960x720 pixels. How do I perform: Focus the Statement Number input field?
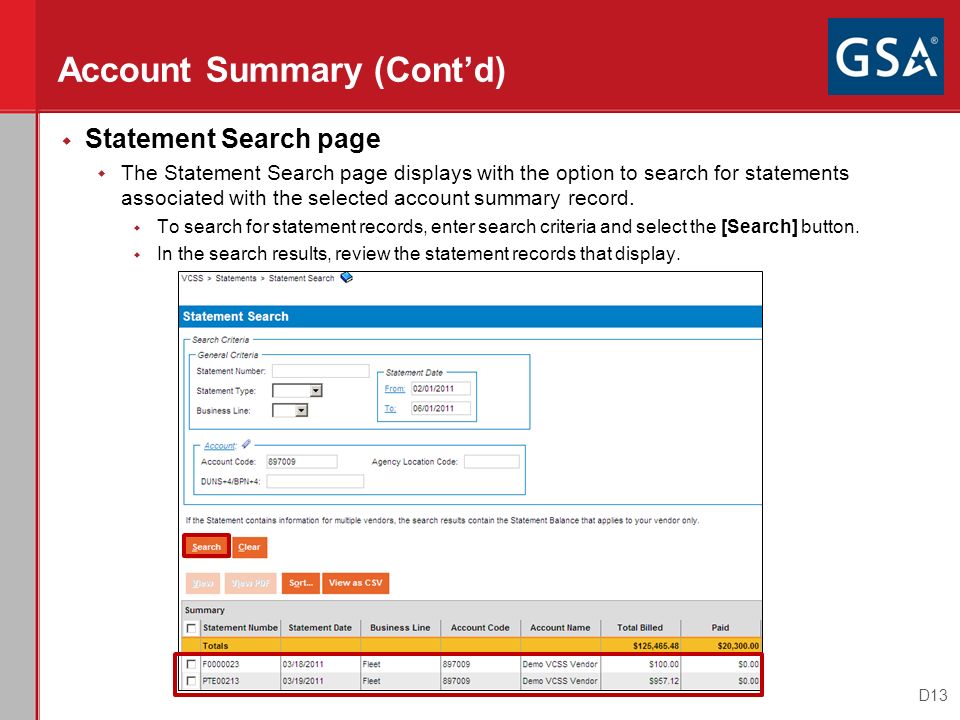321,371
